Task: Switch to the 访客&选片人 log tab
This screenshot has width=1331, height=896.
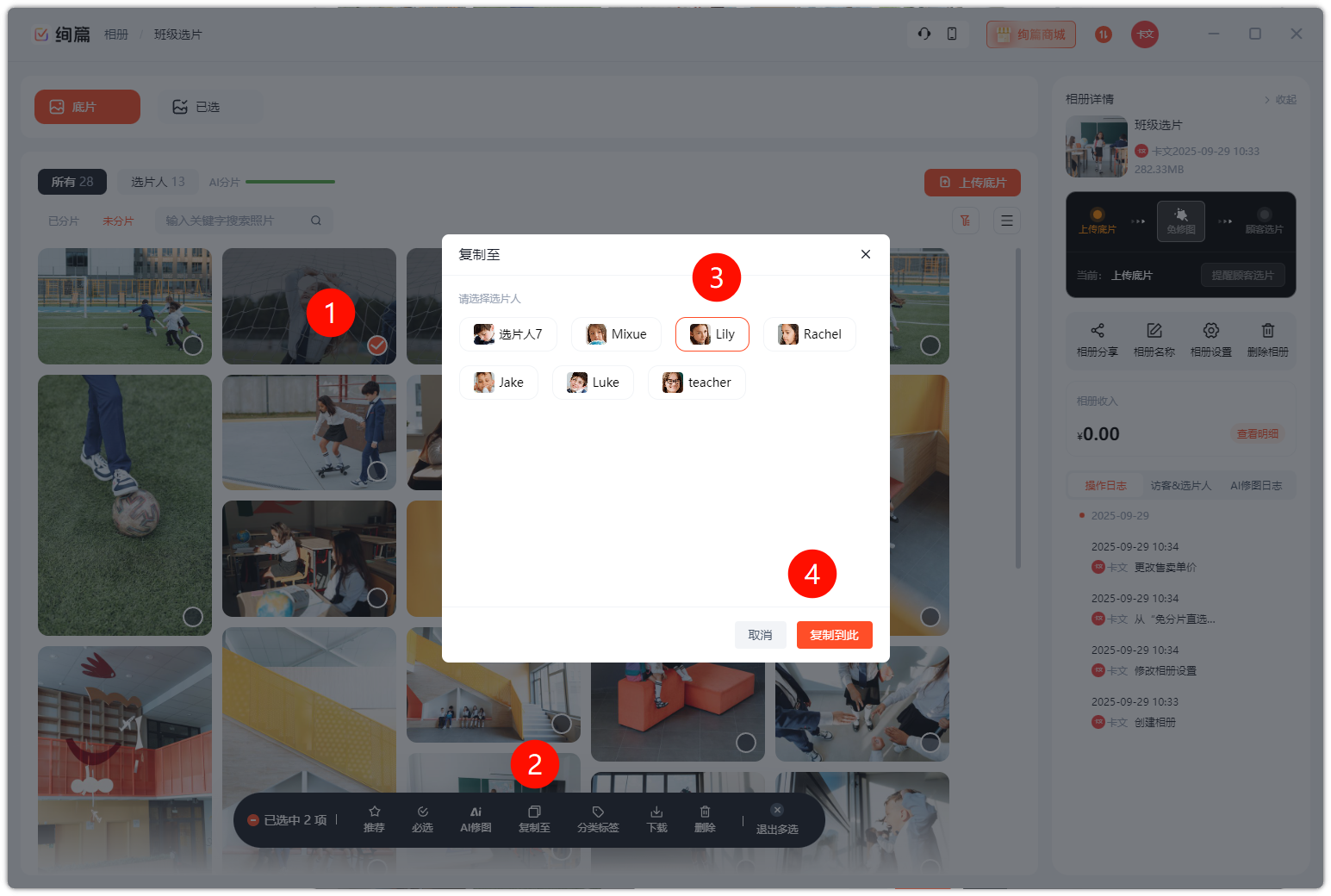Action: [x=1180, y=485]
